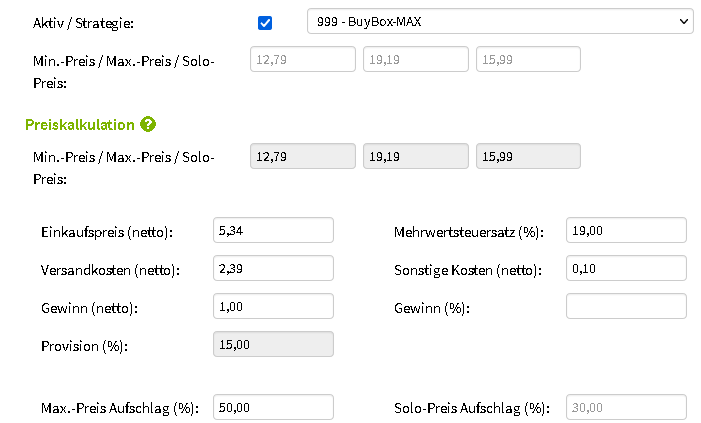Select the calculated Solo-Preis field under Preiskalkulation
This screenshot has height=423, width=701.
point(528,156)
